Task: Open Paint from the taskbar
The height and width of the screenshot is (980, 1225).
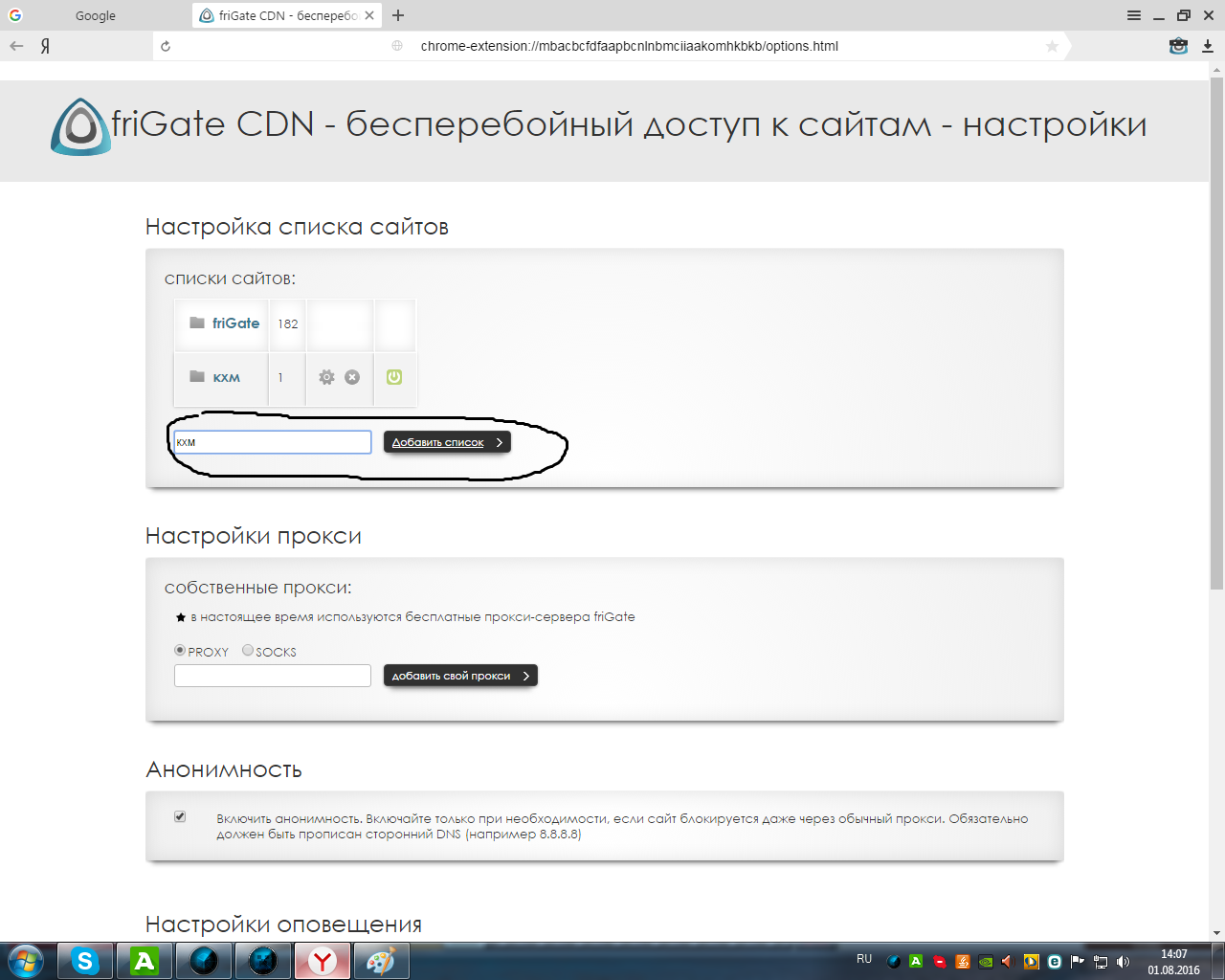Action: (x=381, y=961)
